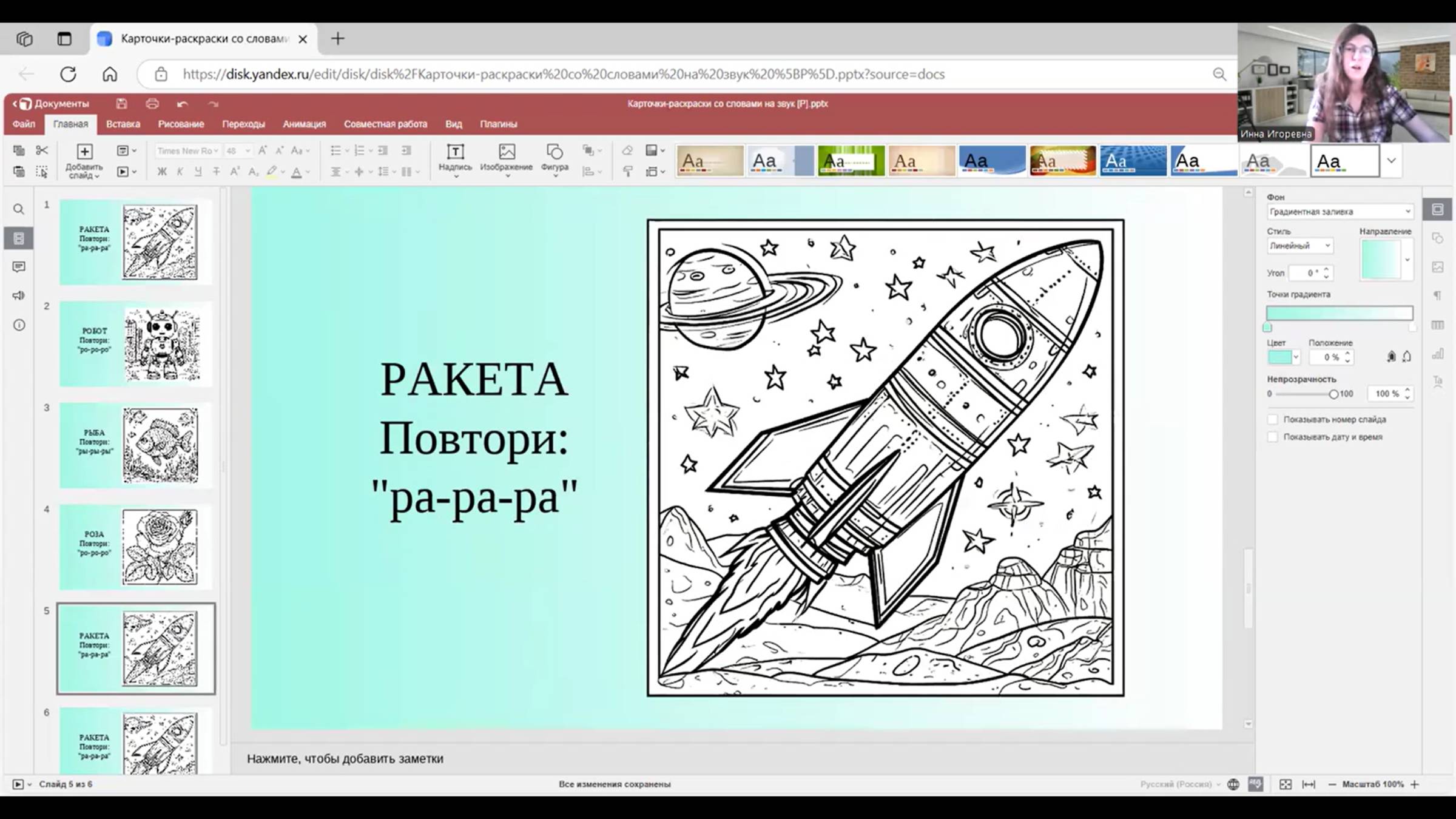Open the Анимация ribbon tab
This screenshot has width=1456, height=819.
click(x=304, y=124)
